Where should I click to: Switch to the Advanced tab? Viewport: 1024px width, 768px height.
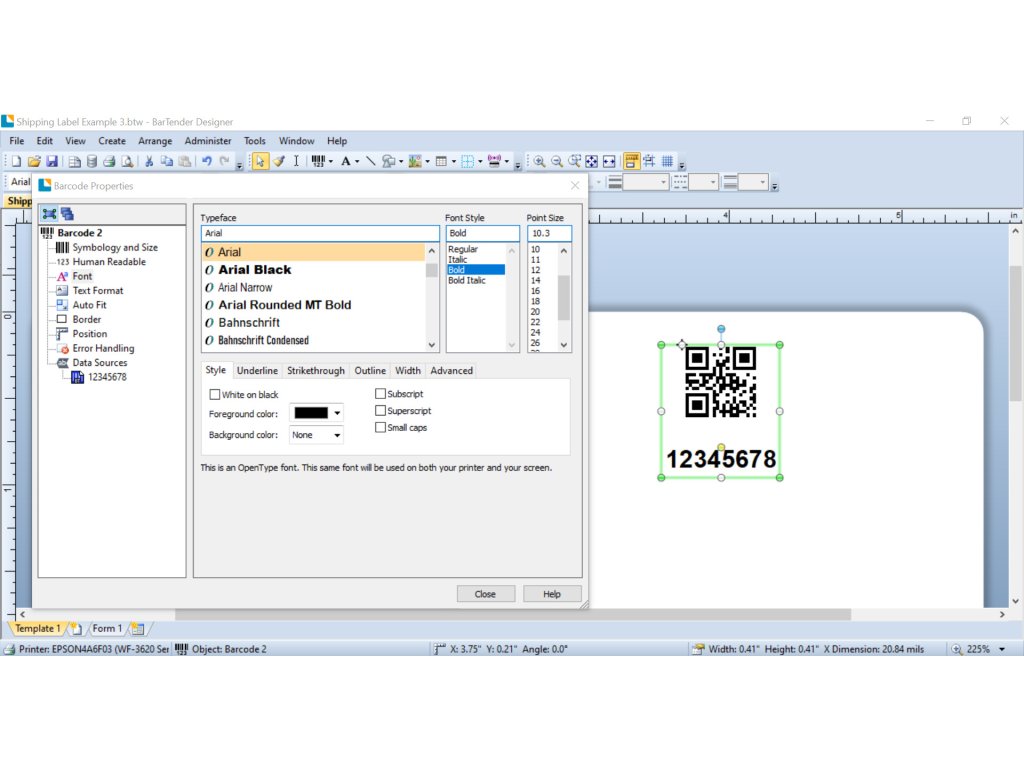(x=451, y=370)
